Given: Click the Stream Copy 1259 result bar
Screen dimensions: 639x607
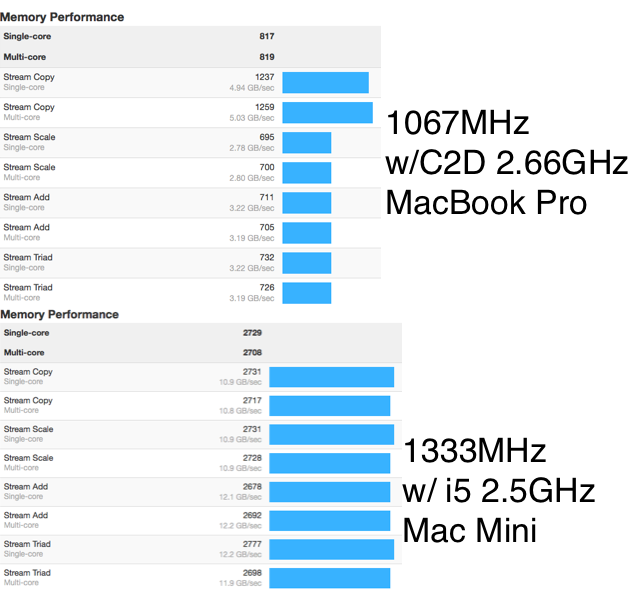Looking at the screenshot, I should [x=328, y=113].
